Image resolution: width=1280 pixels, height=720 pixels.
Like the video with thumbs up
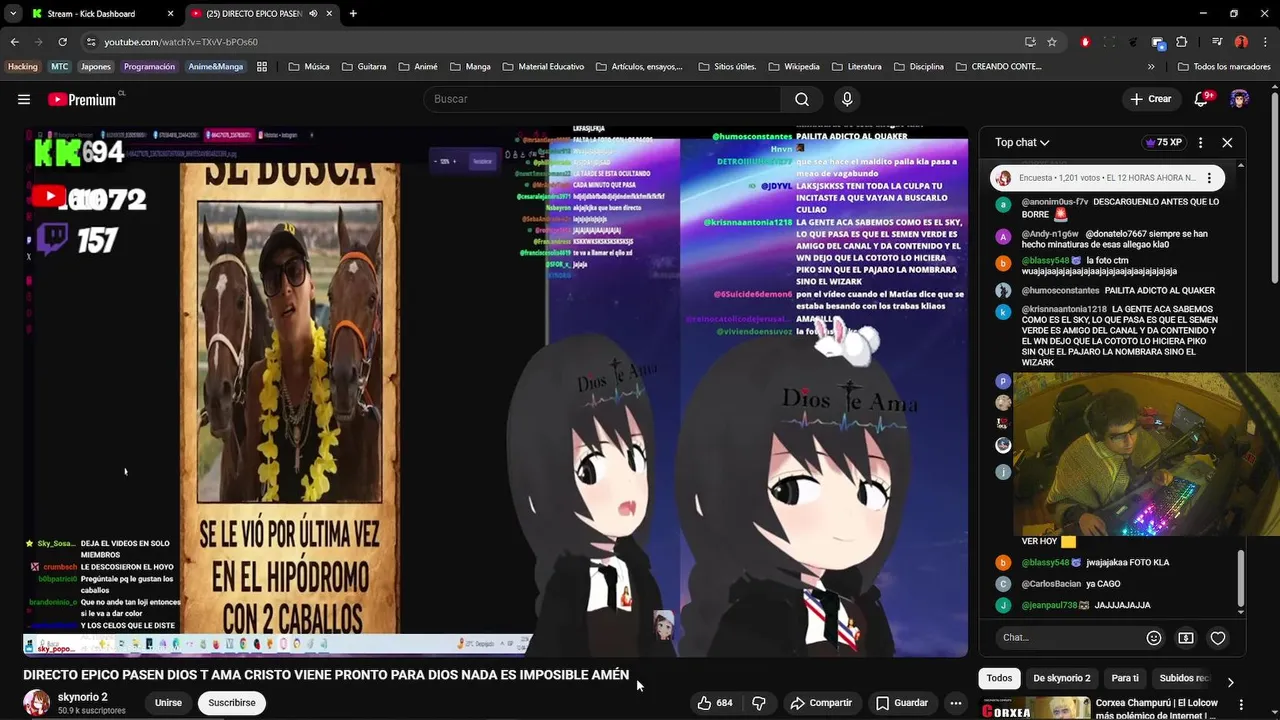(715, 703)
